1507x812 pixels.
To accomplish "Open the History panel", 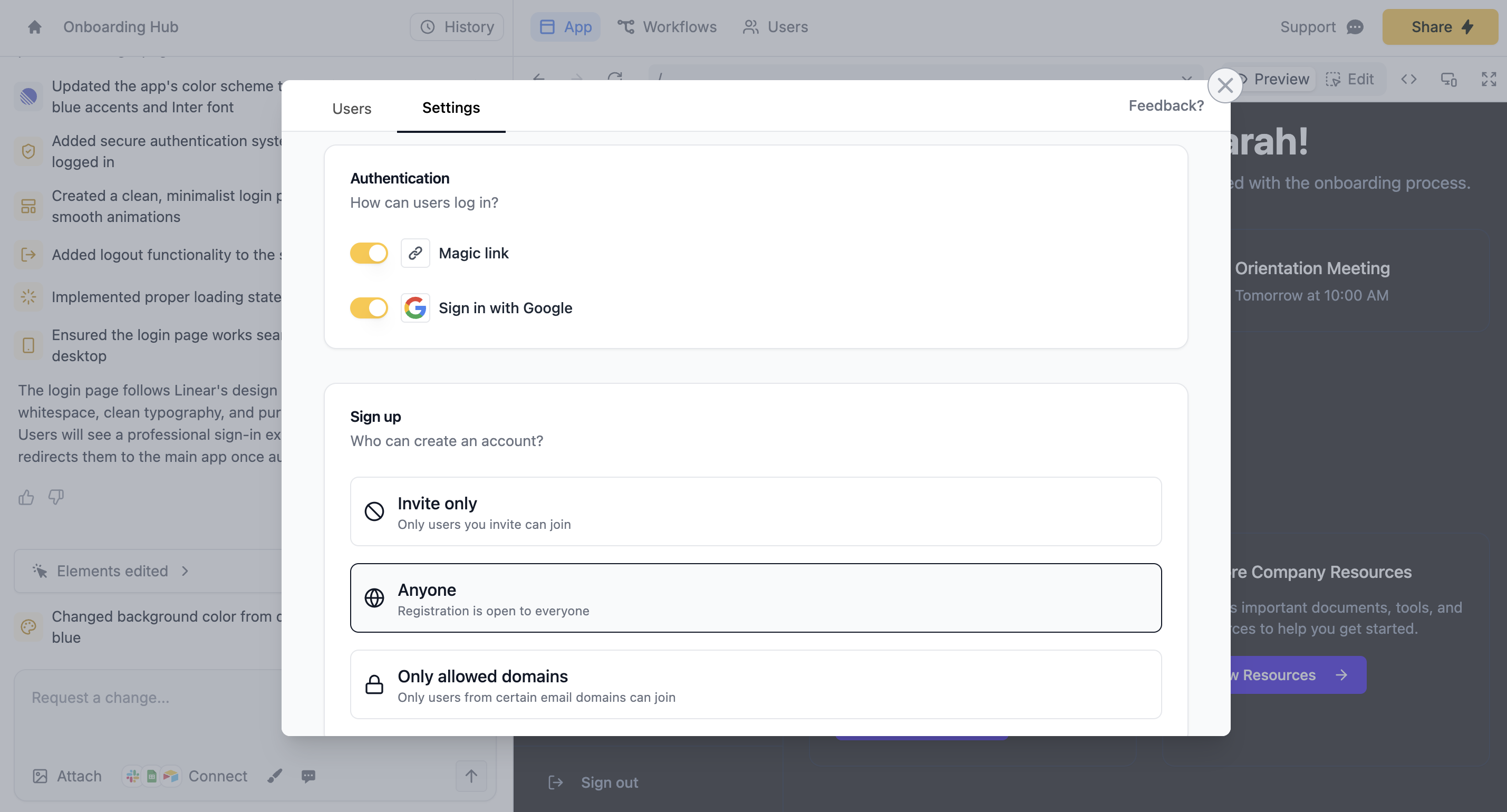I will click(x=456, y=26).
